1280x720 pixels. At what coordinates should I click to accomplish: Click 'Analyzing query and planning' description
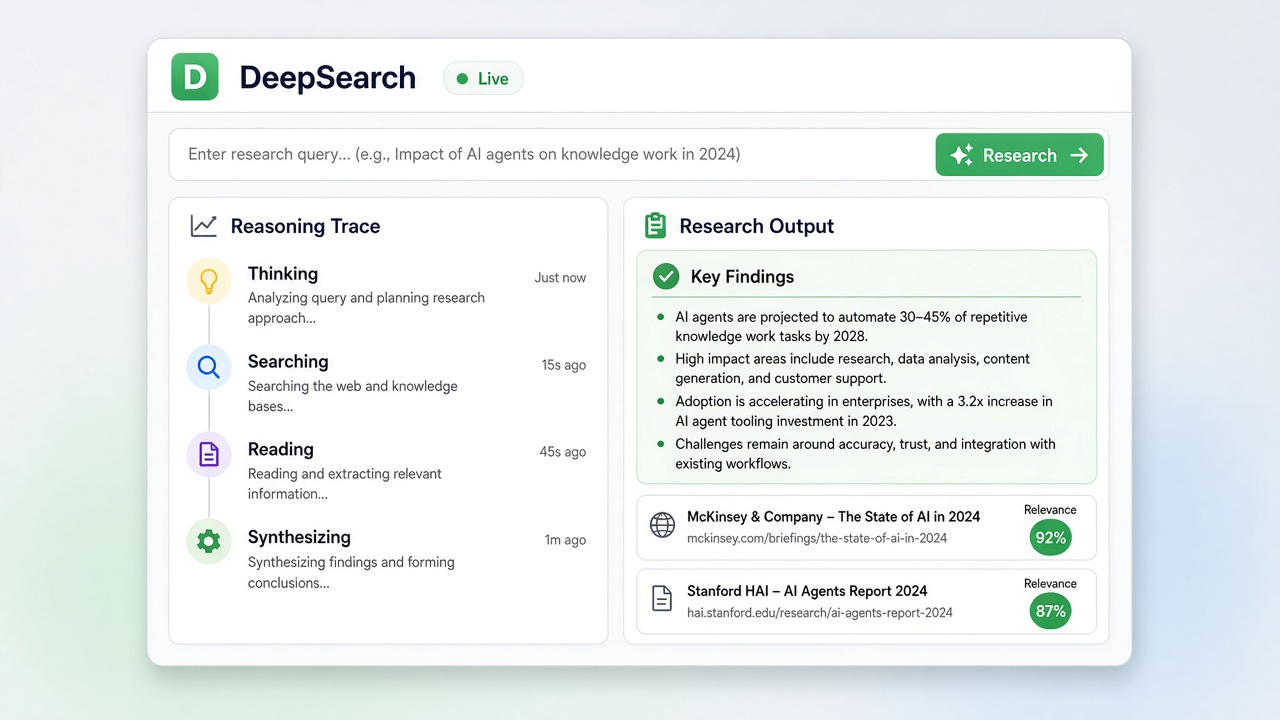[366, 308]
